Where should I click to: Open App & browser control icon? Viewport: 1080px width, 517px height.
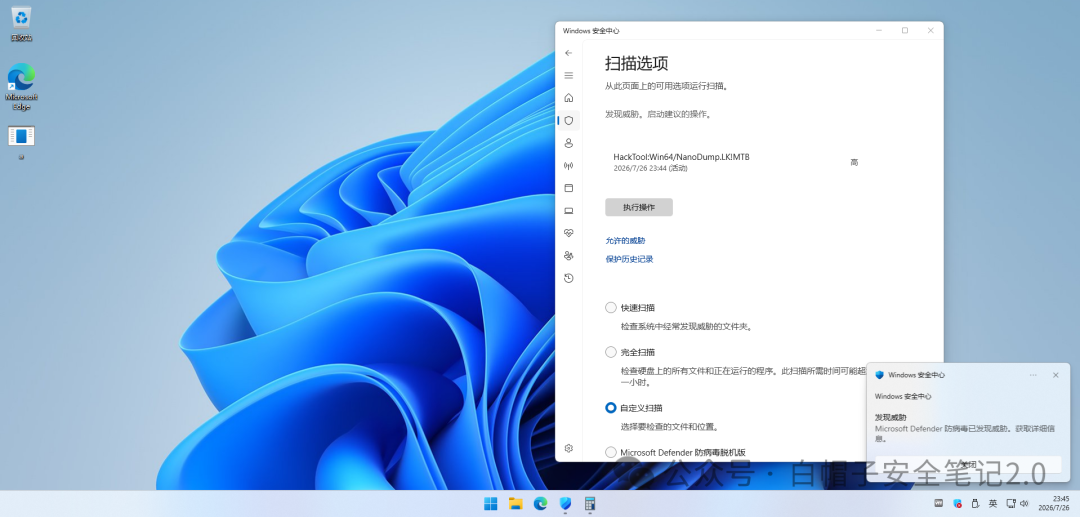tap(568, 188)
